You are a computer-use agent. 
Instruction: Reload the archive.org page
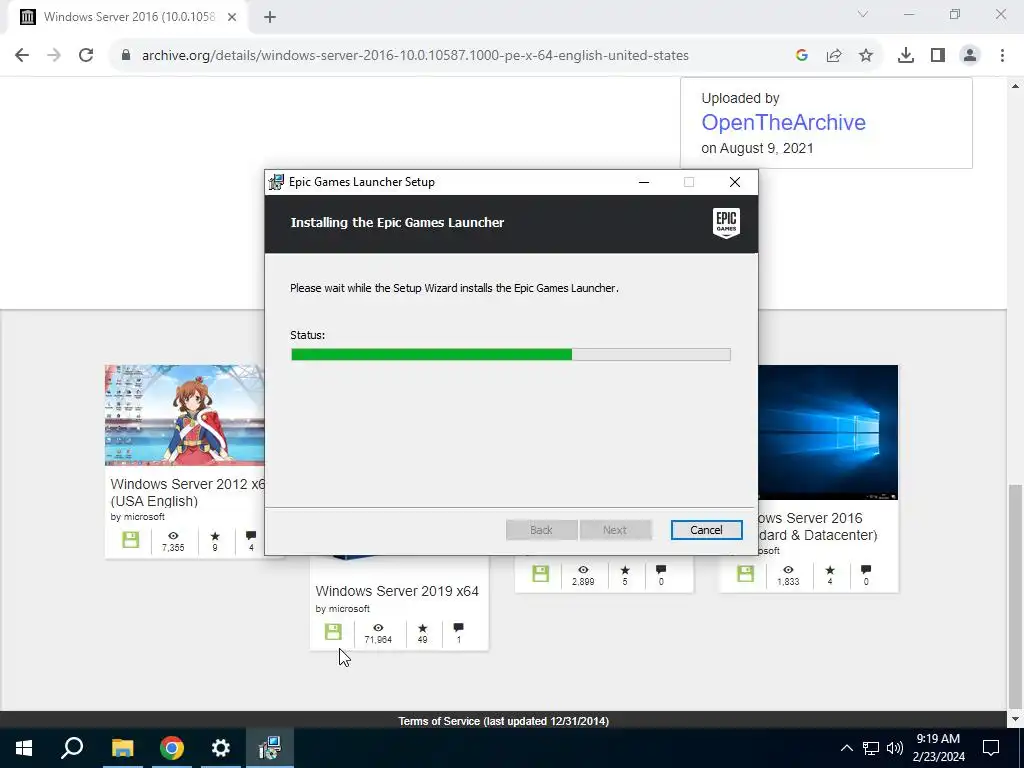click(x=86, y=56)
